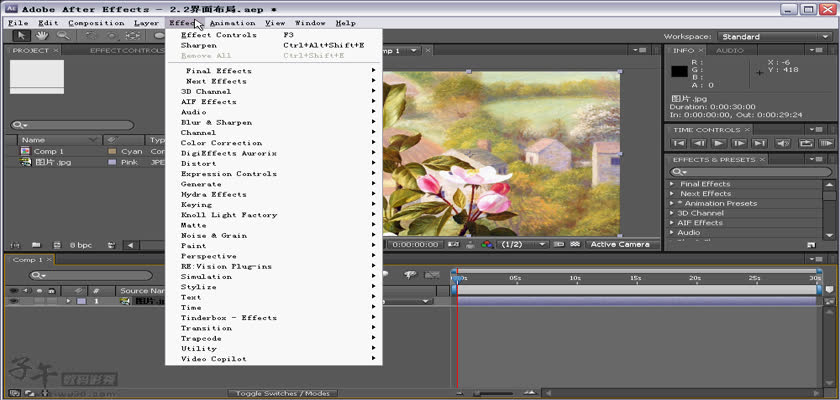Open the interpret footage icon in Project panel
The image size is (840, 400).
pos(15,245)
